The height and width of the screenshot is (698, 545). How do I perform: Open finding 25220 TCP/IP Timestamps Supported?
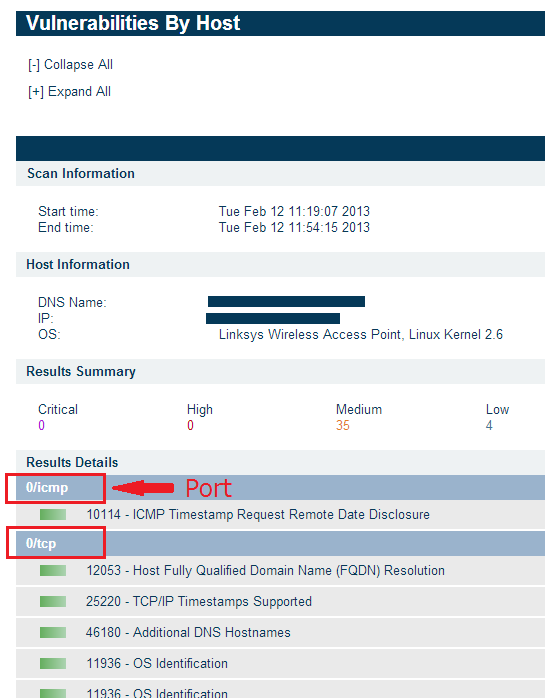199,601
